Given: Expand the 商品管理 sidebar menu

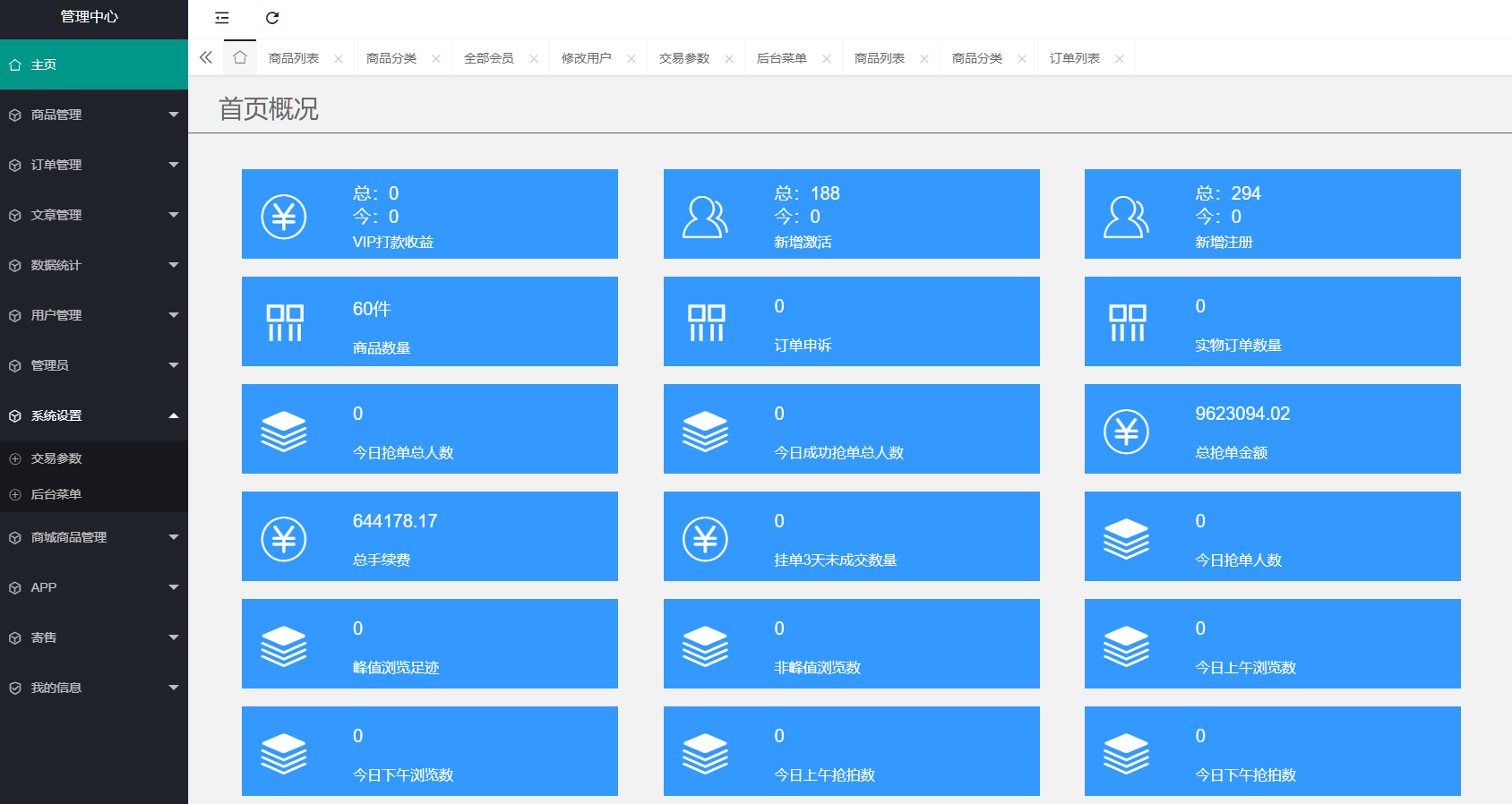Looking at the screenshot, I should coord(94,115).
